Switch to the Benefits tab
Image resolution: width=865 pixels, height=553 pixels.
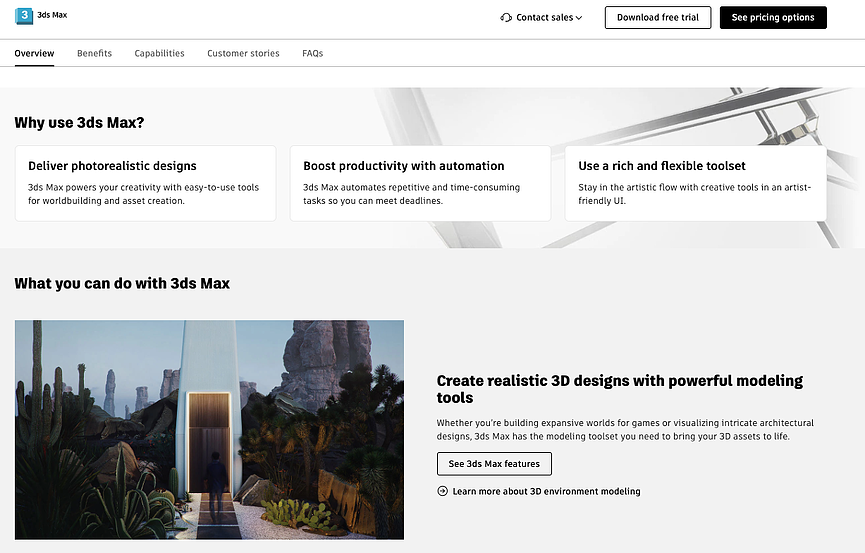click(94, 54)
